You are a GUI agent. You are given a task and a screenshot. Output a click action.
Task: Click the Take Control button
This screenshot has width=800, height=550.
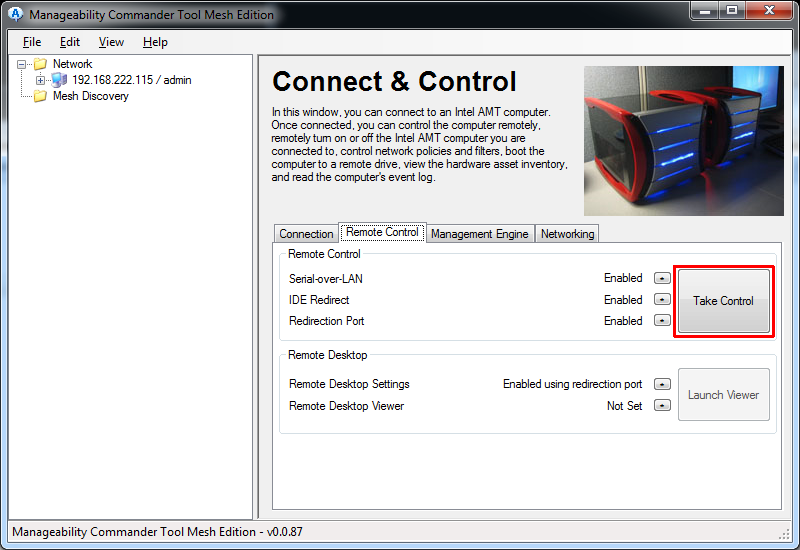tap(723, 301)
